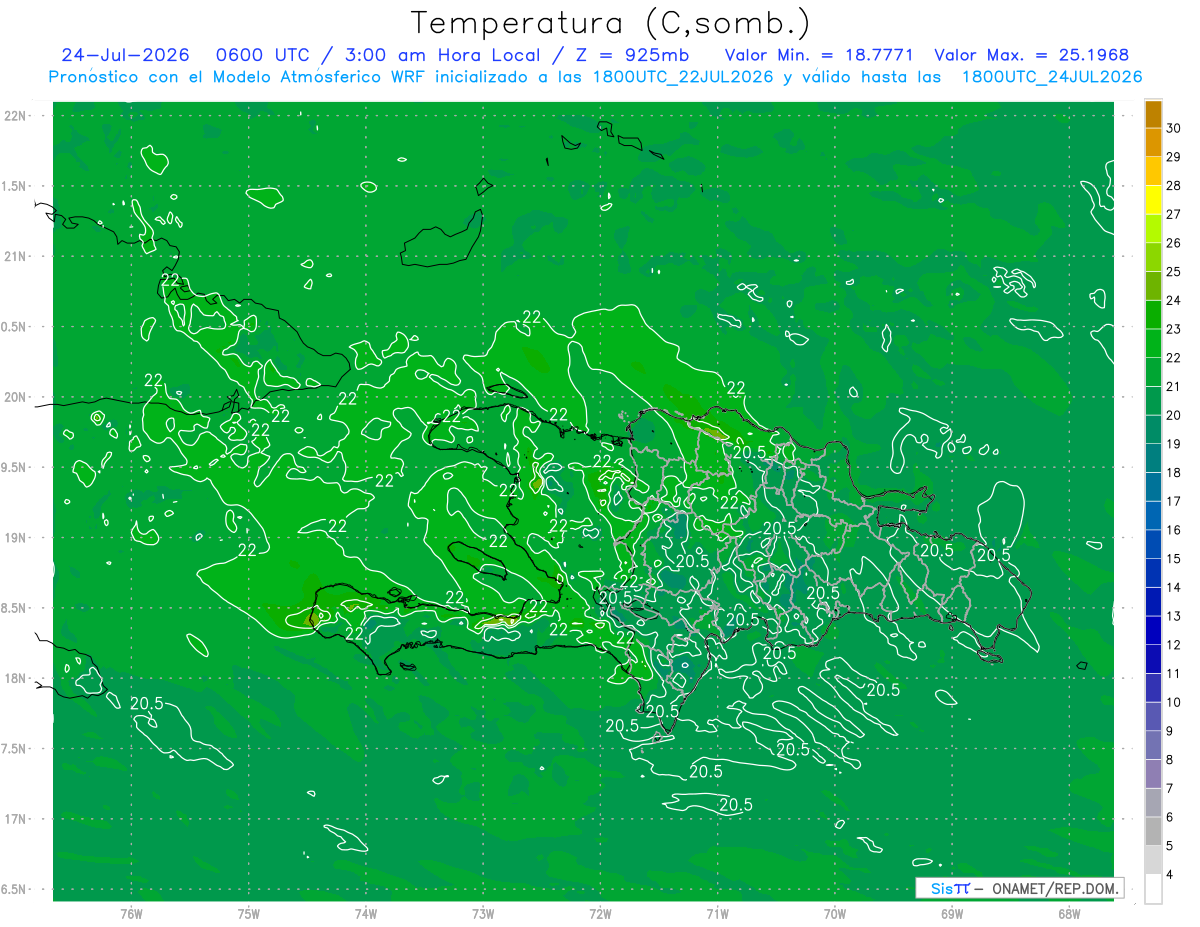Click initialization time '1800UTC_22JUL2026'
This screenshot has width=1200, height=927.
coord(683,77)
